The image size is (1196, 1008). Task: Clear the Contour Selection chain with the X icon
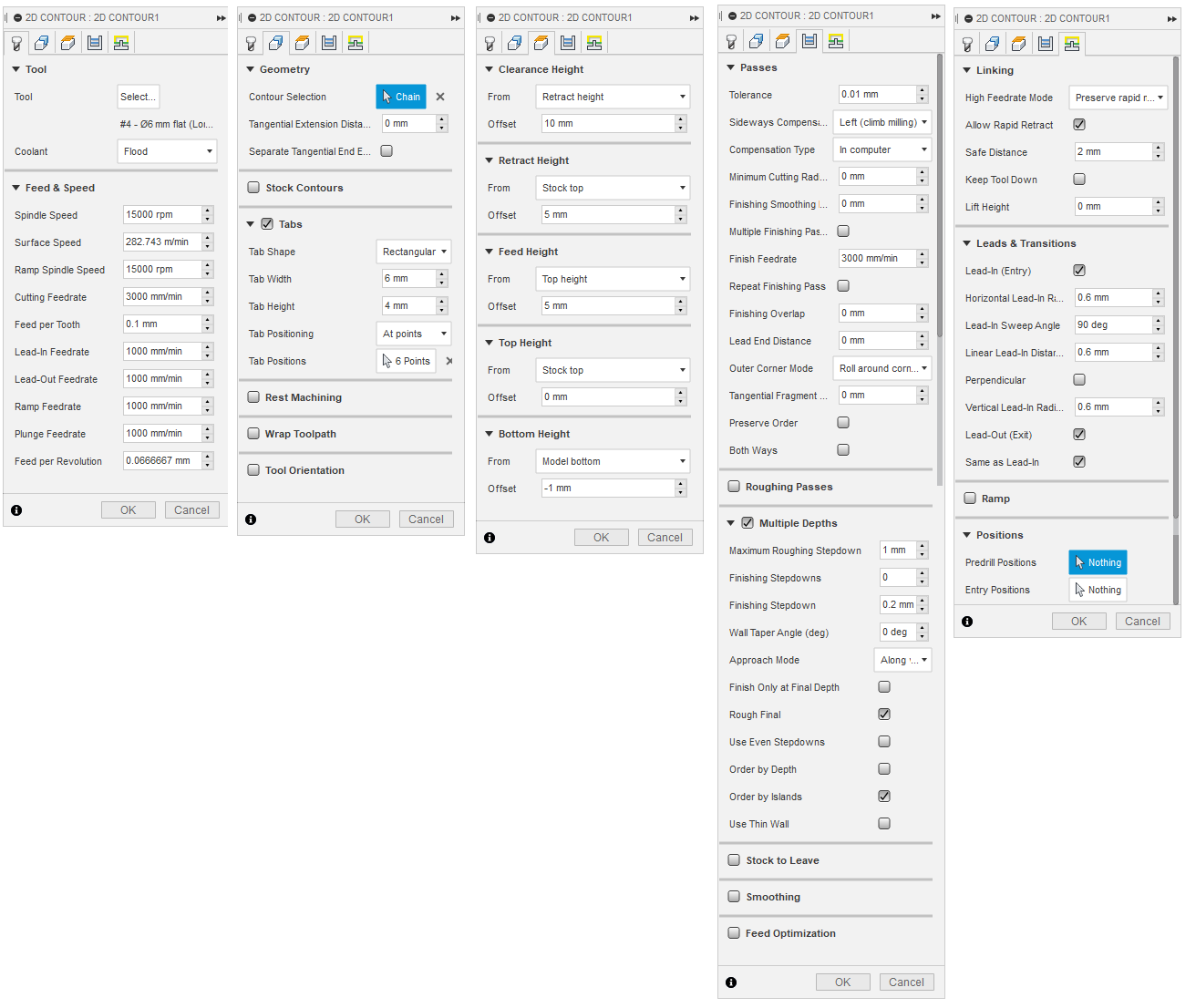(440, 97)
